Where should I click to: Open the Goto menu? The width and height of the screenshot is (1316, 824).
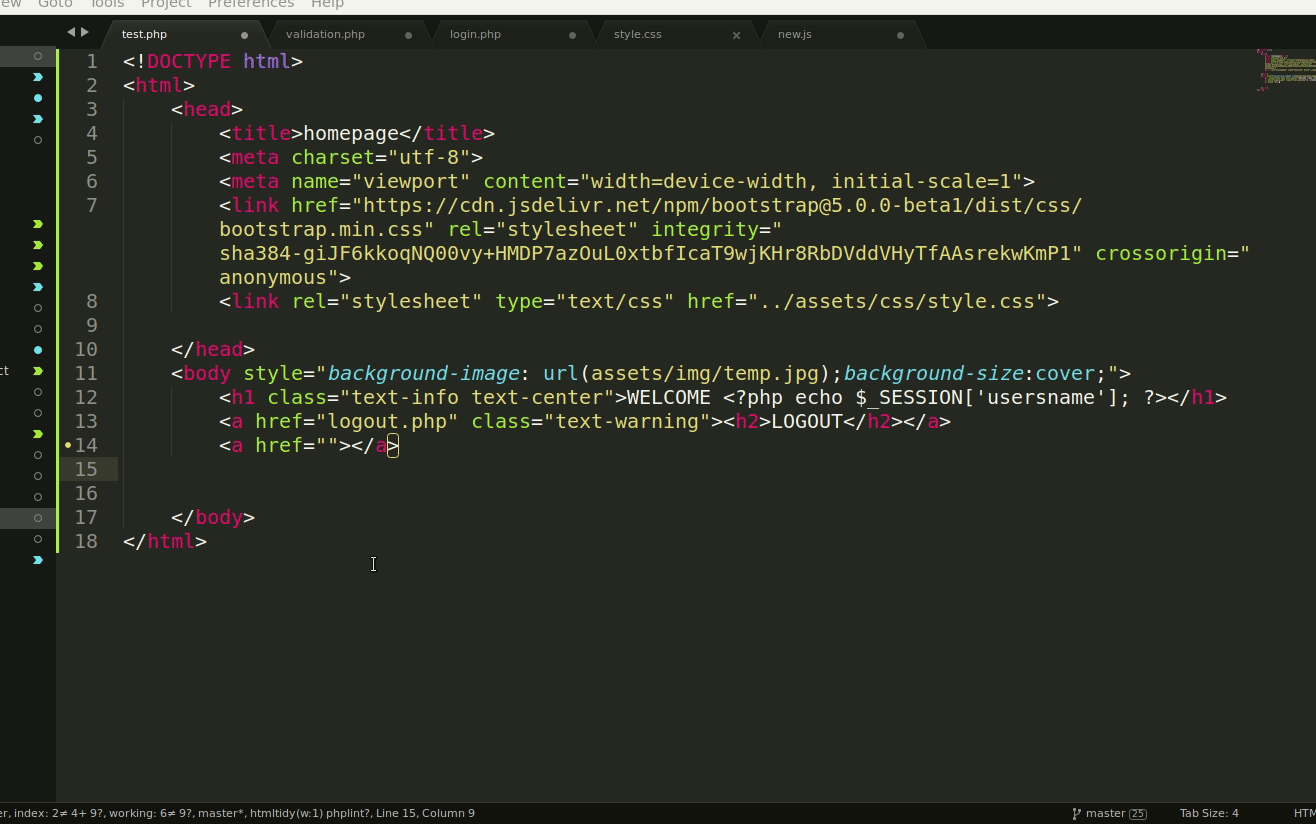click(x=55, y=4)
